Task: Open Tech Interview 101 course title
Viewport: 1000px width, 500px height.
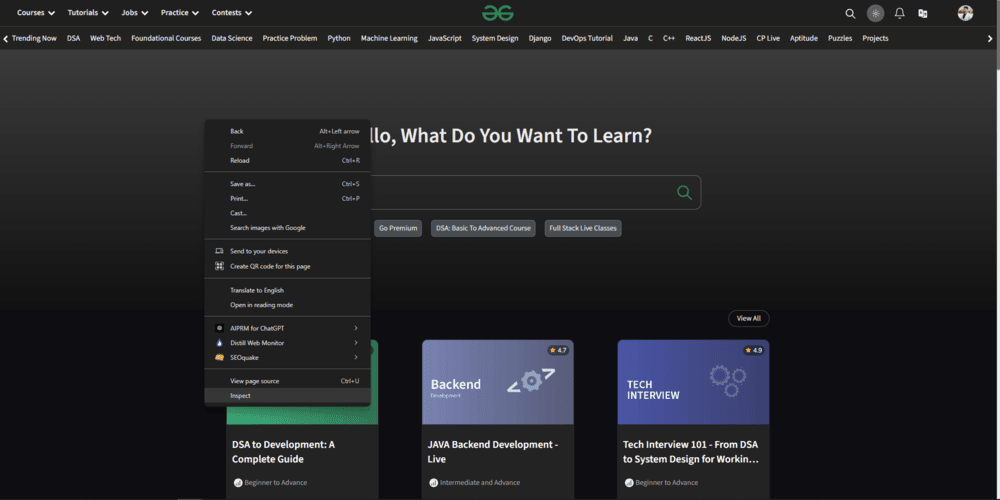Action: click(x=691, y=452)
